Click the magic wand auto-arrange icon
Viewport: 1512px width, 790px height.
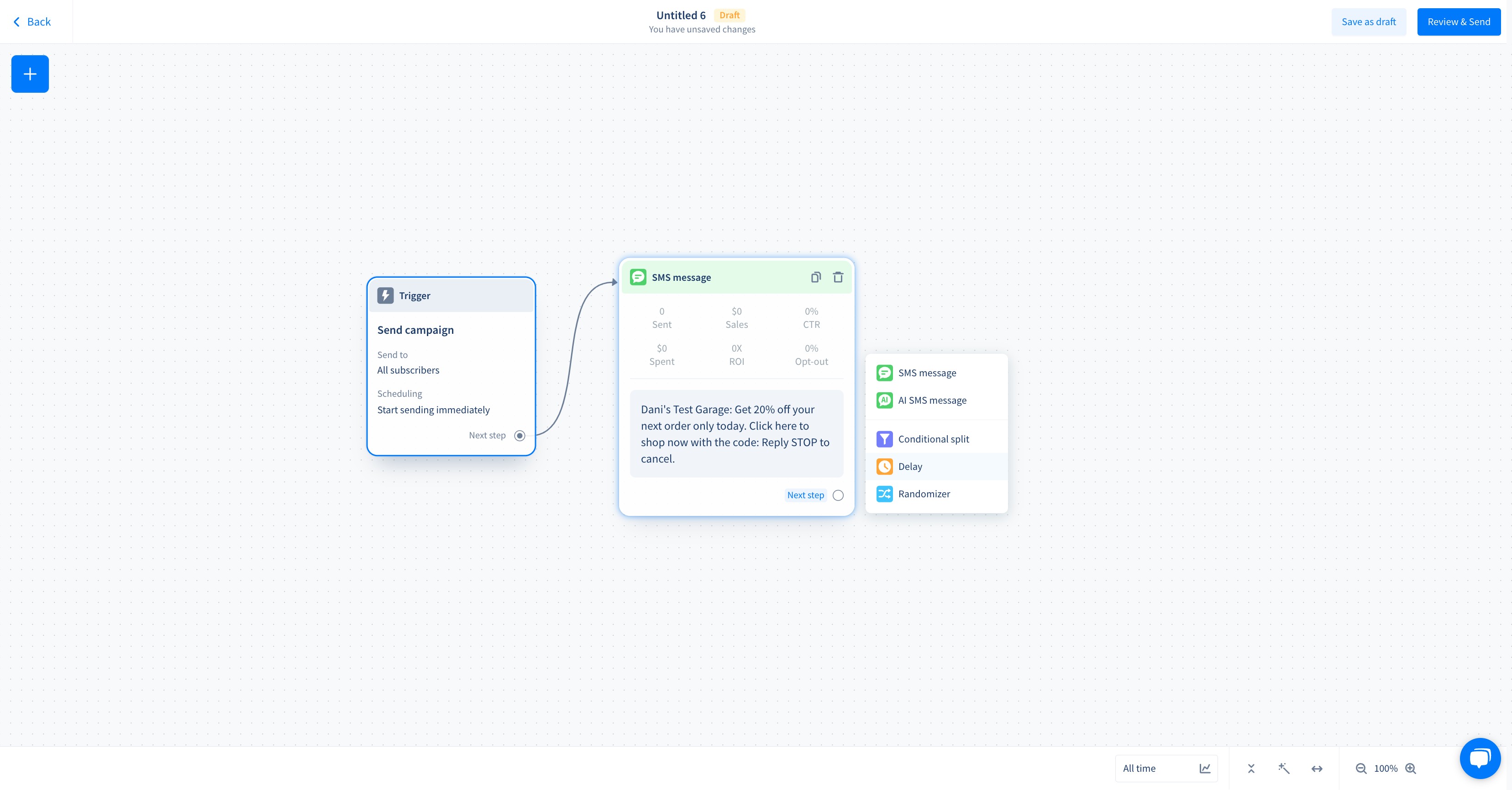[x=1284, y=768]
